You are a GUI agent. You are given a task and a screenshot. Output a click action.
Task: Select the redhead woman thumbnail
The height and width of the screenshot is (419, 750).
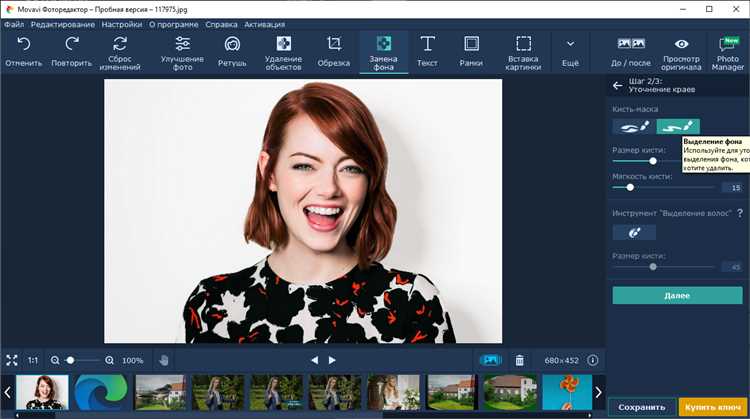[42, 392]
